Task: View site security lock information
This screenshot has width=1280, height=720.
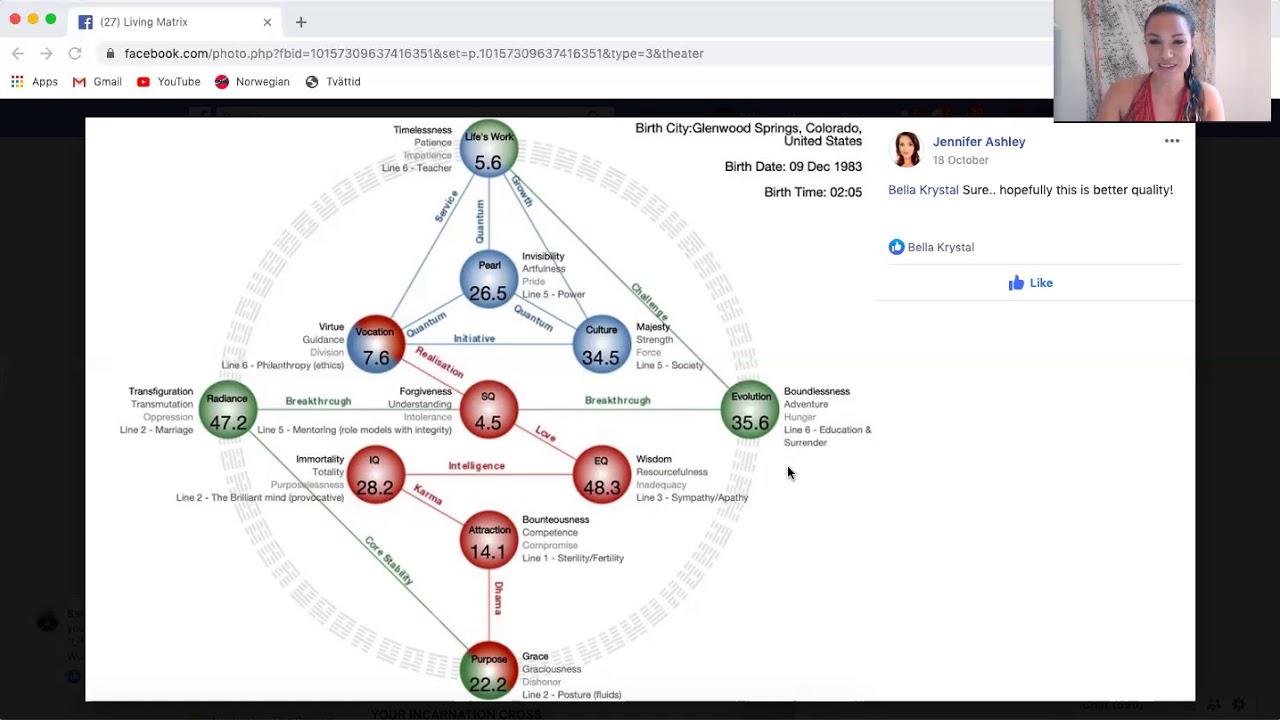Action: point(110,53)
